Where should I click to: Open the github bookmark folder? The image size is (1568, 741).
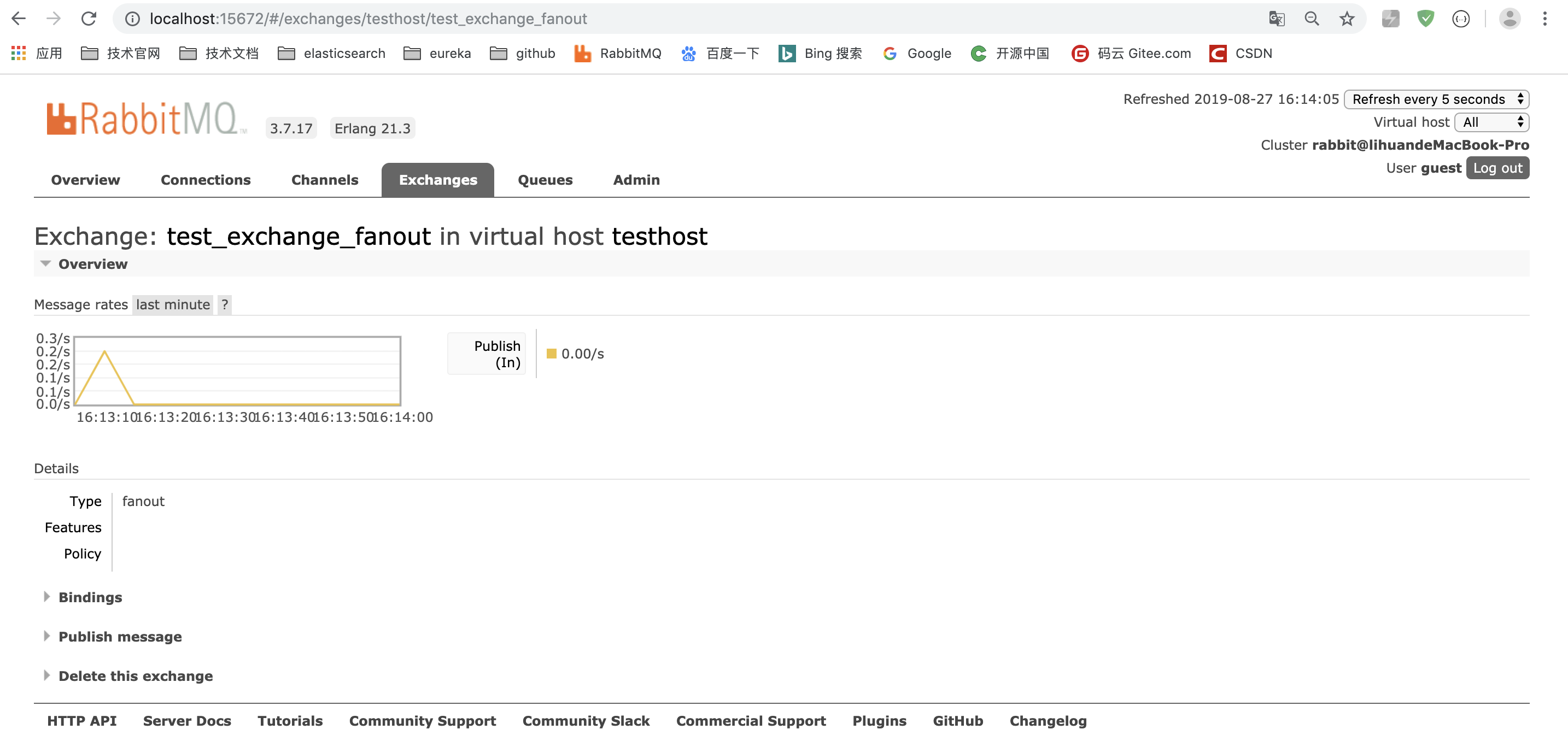(522, 54)
